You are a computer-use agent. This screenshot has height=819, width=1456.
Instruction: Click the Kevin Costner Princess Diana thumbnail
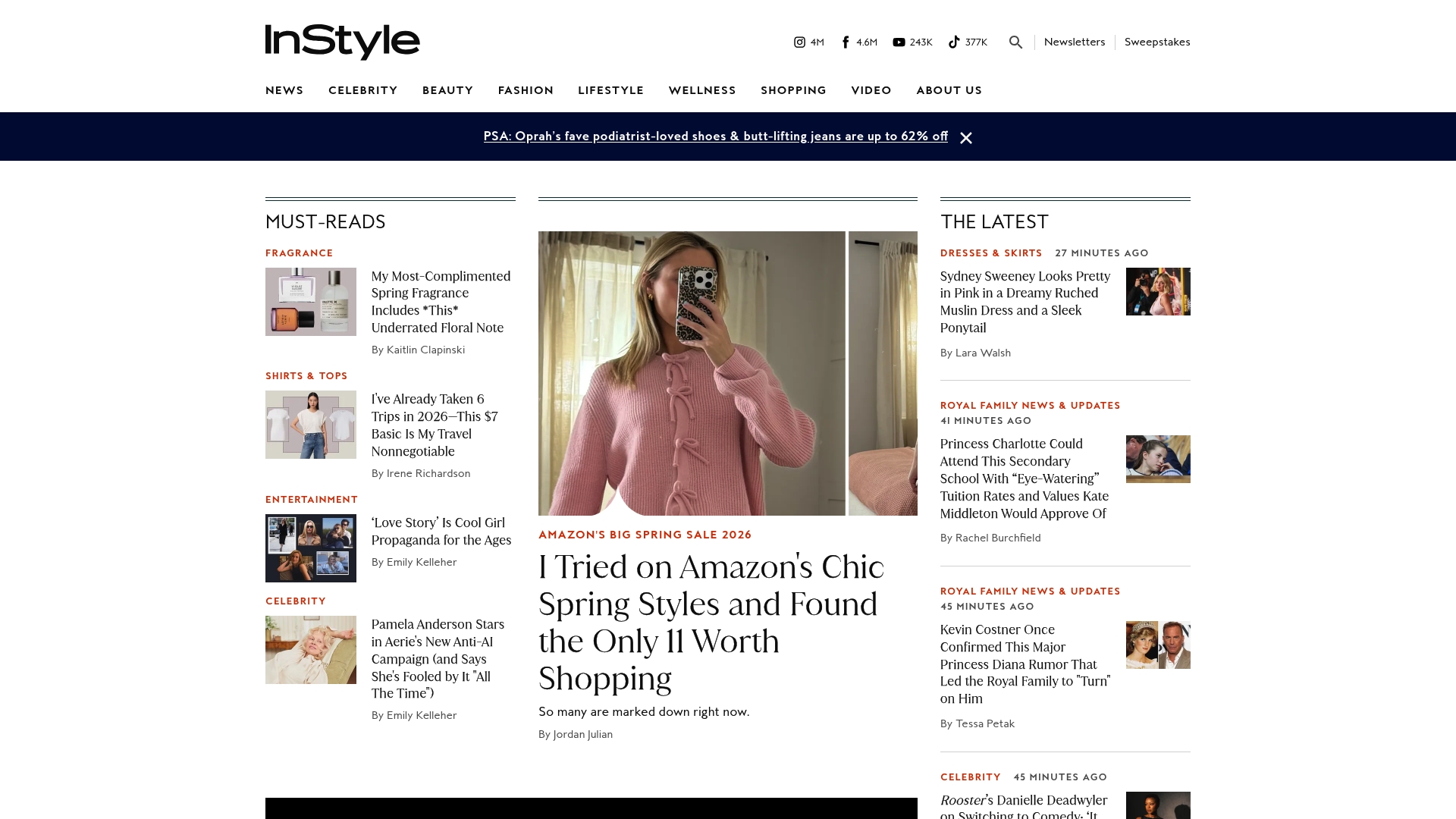pyautogui.click(x=1158, y=645)
